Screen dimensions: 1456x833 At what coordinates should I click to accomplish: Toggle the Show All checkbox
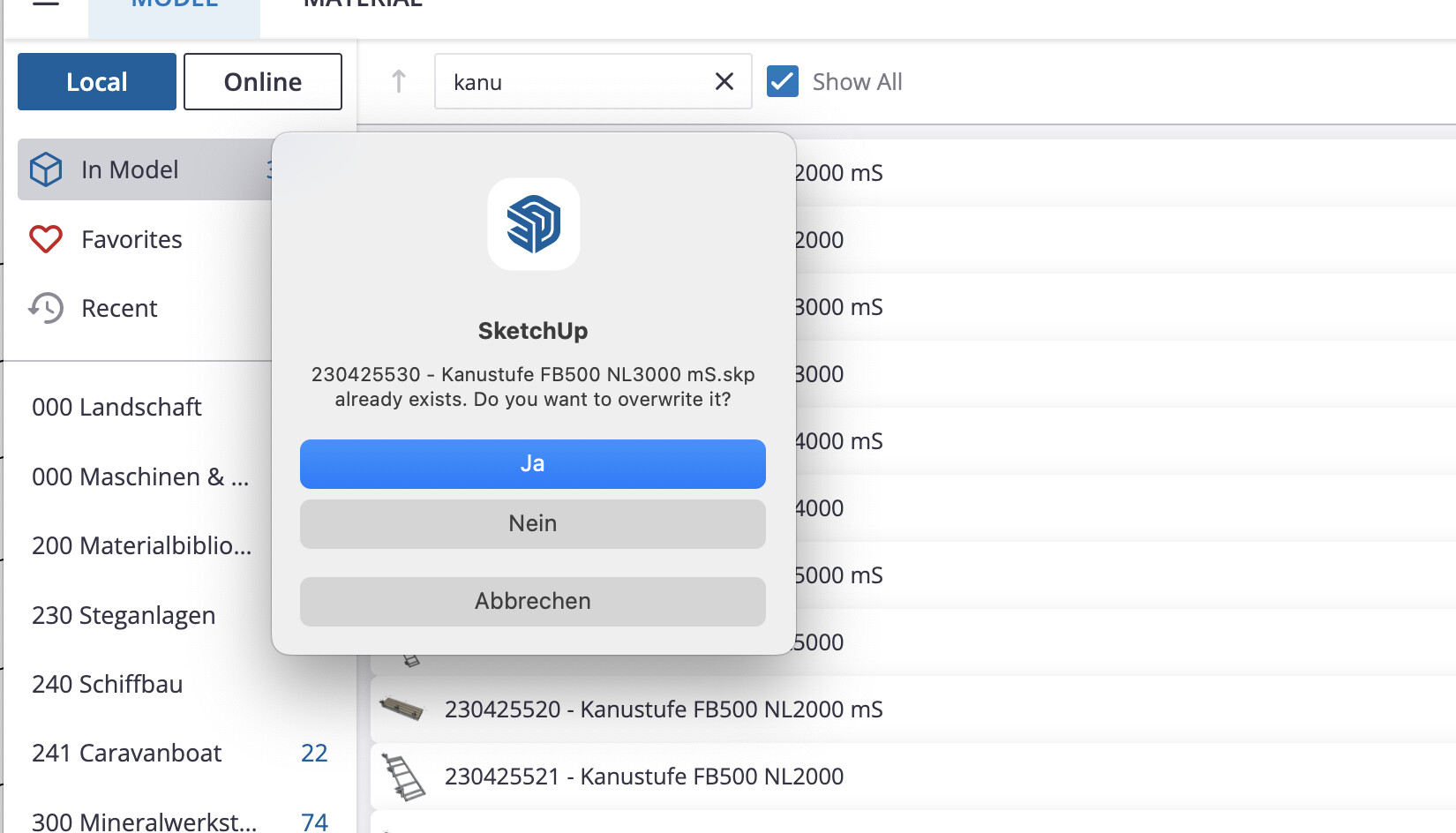(x=783, y=81)
